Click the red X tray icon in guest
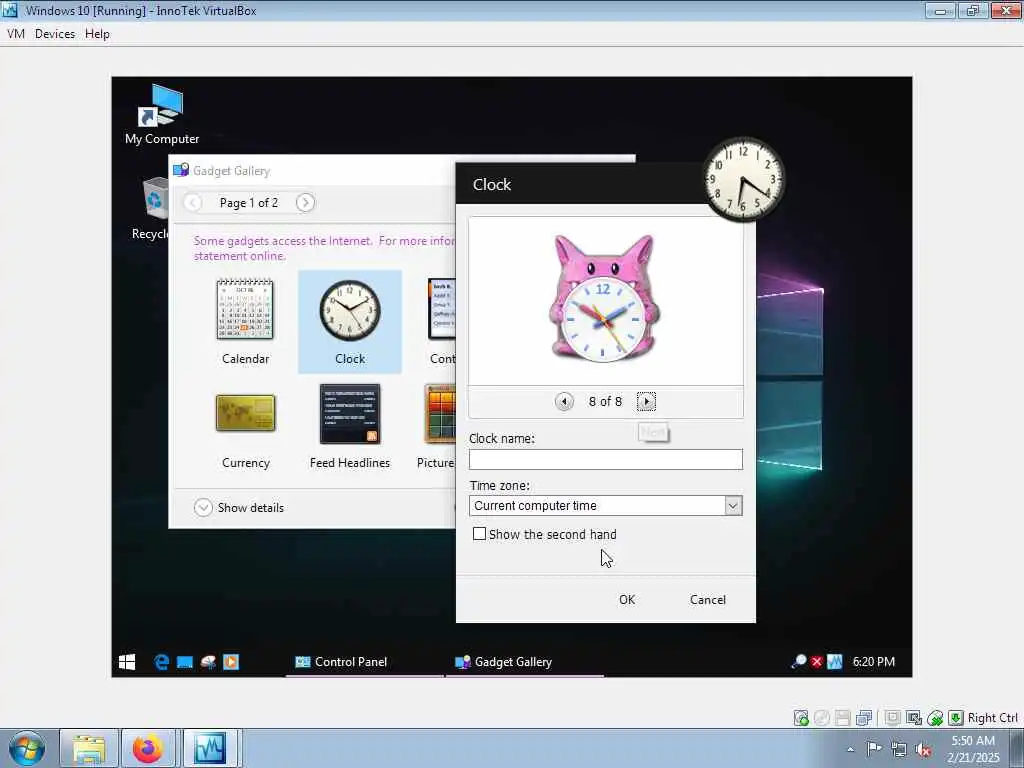The image size is (1024, 768). click(816, 662)
